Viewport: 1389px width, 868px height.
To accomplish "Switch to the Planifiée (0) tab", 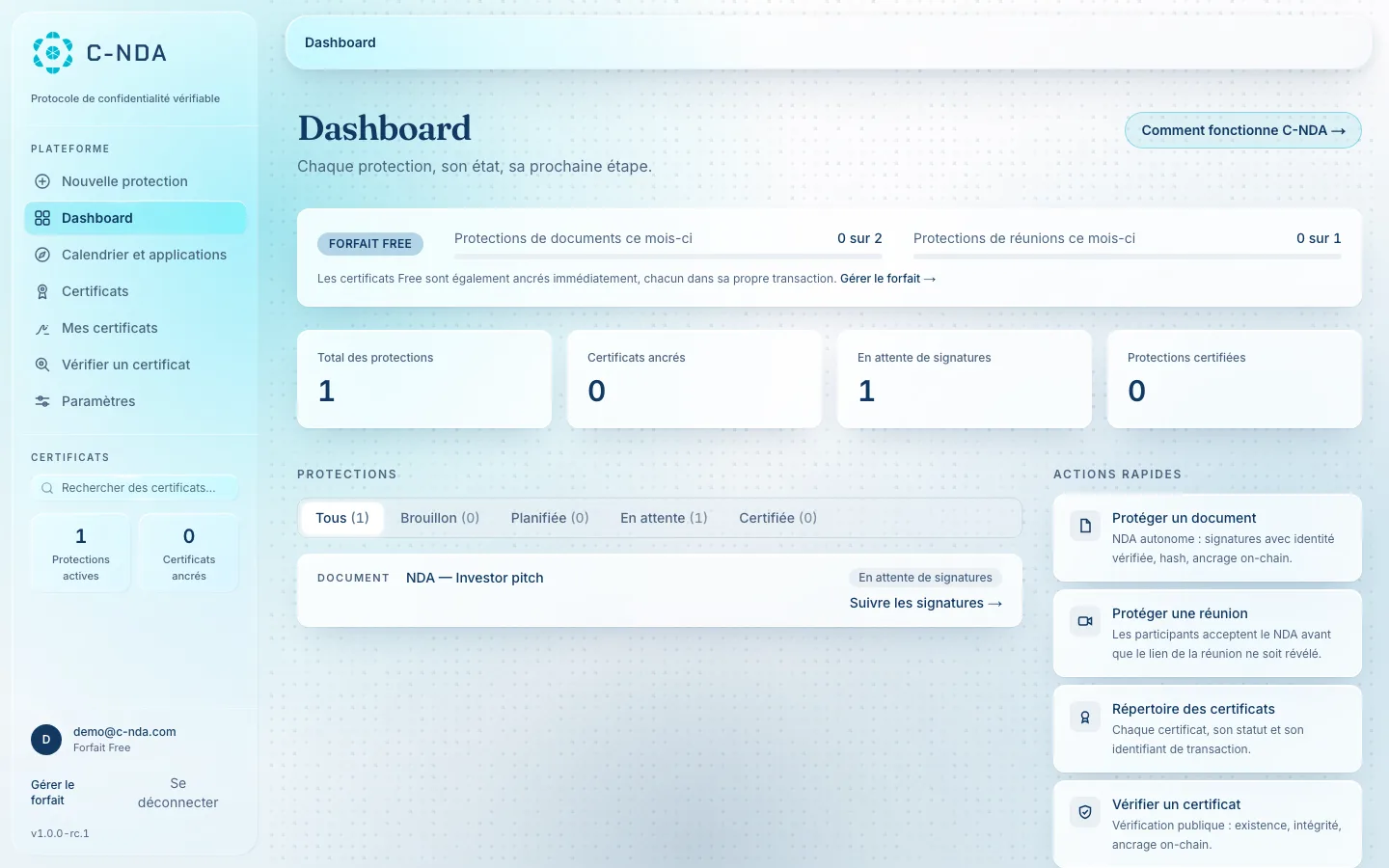I will coord(550,518).
